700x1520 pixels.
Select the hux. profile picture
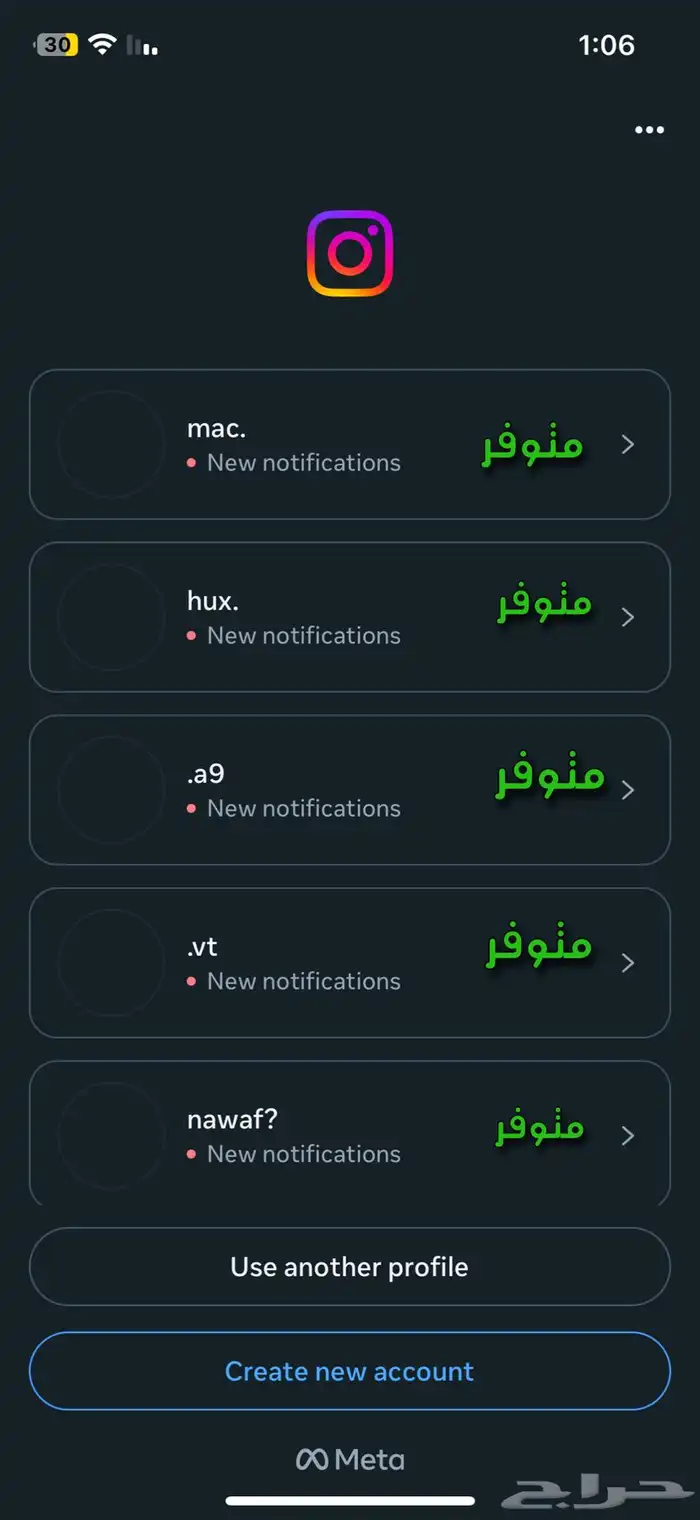(112, 617)
